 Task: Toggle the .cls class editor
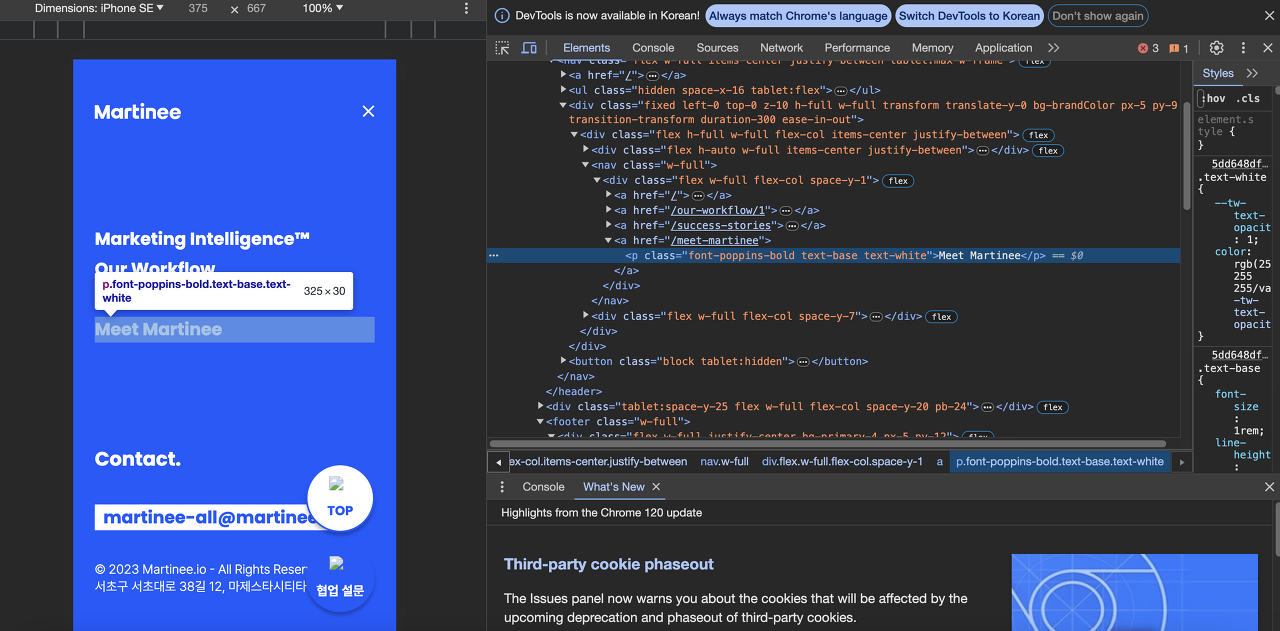coord(1247,98)
